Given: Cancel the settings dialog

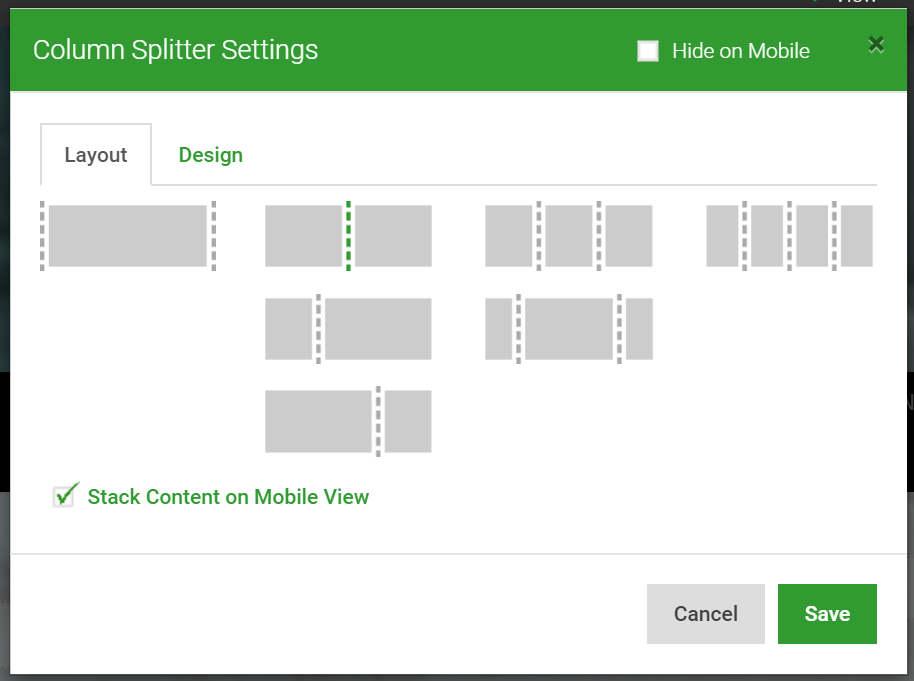Looking at the screenshot, I should [705, 613].
